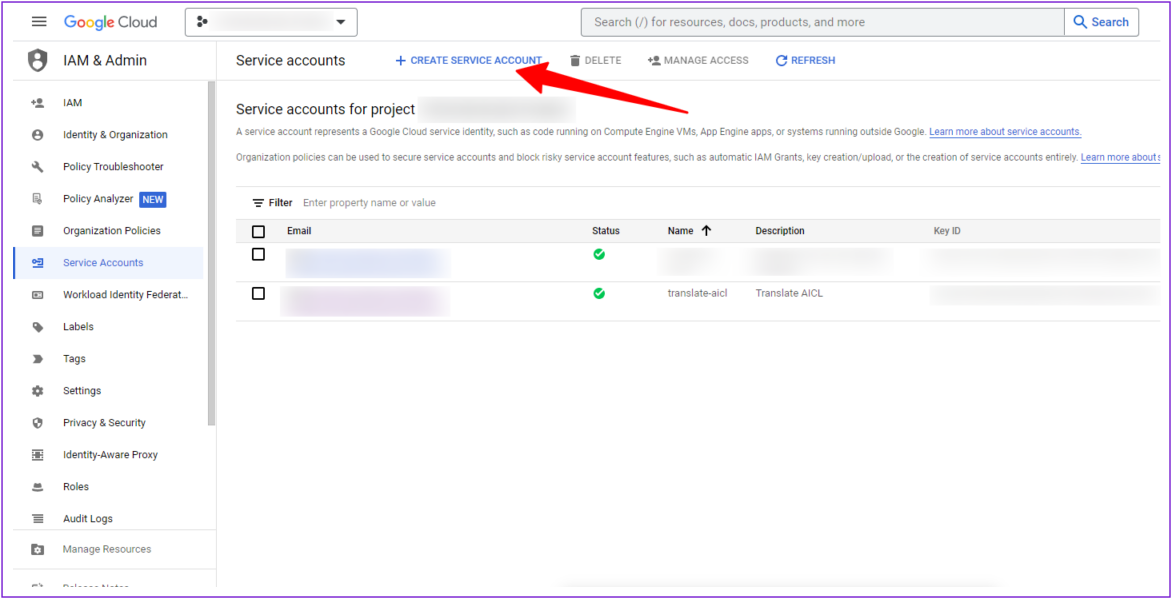Viewport: 1171px width, 598px height.
Task: Click the Identity & Organization person icon
Action: [x=37, y=135]
